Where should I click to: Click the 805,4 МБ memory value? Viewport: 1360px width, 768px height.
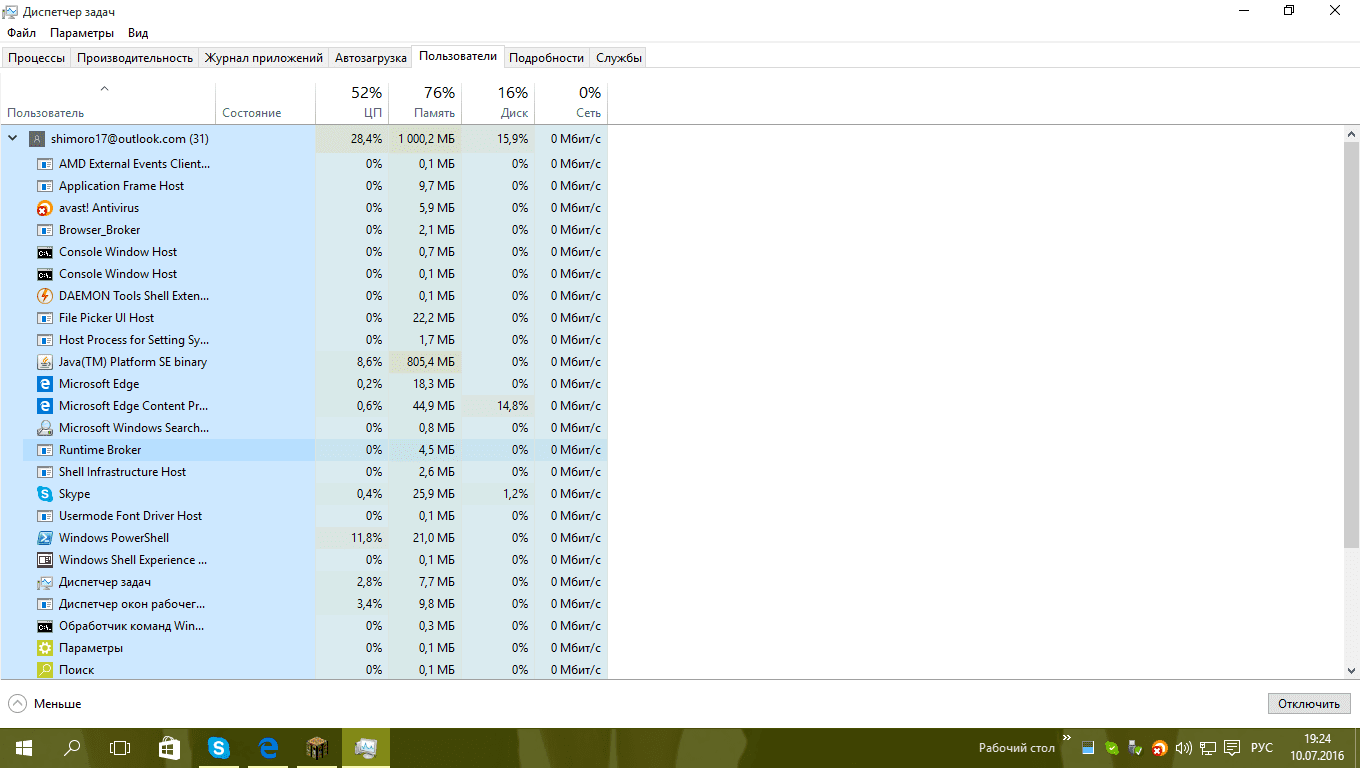click(x=431, y=362)
